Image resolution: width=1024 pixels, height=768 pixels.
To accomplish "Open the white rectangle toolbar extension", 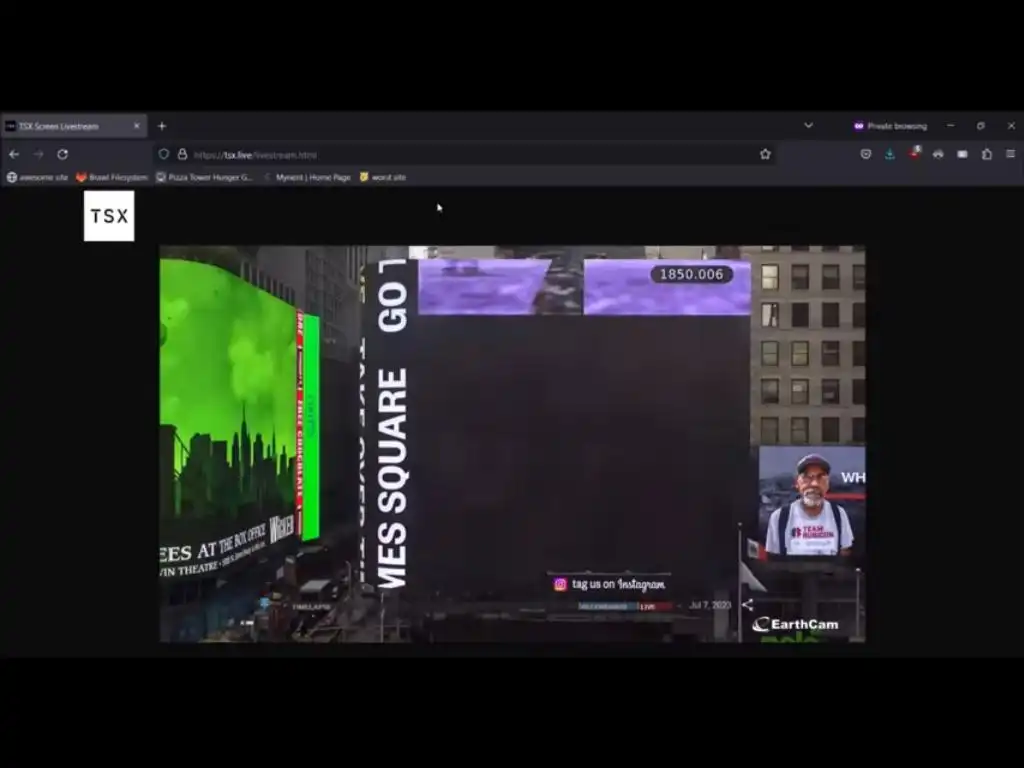I will coord(963,154).
